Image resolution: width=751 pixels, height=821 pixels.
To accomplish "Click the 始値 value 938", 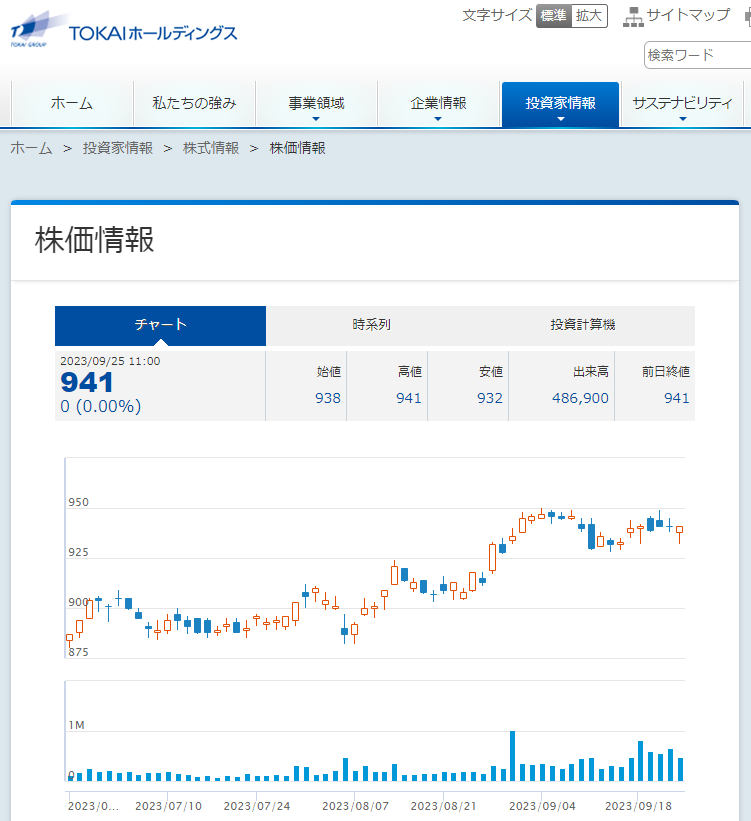I will pos(328,398).
